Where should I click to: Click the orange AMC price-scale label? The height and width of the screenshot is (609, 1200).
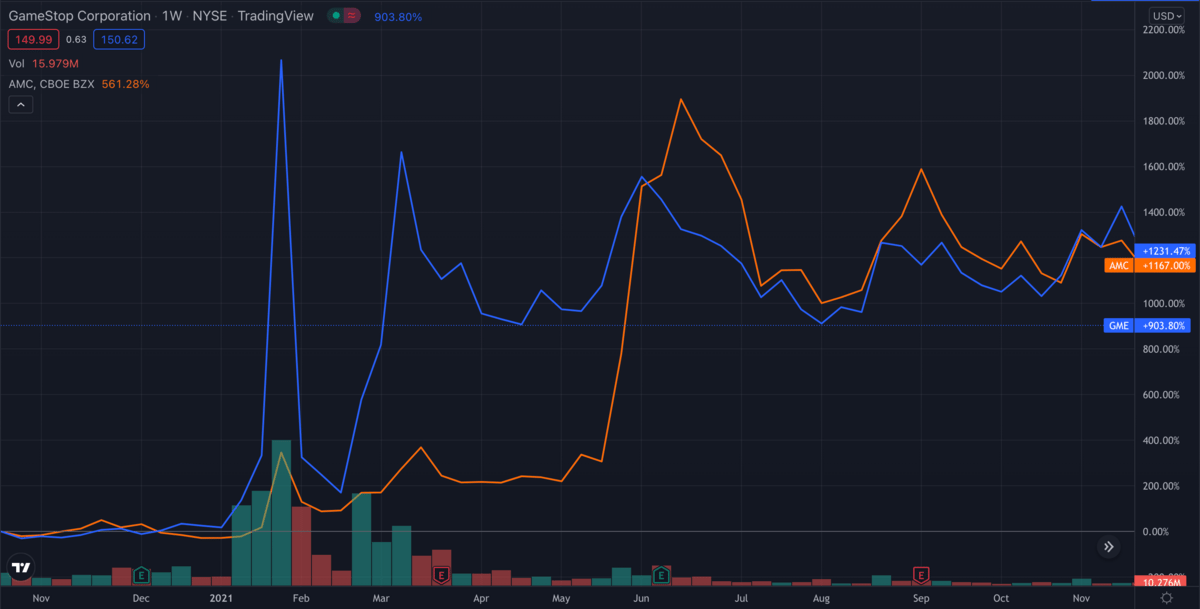coord(1119,266)
